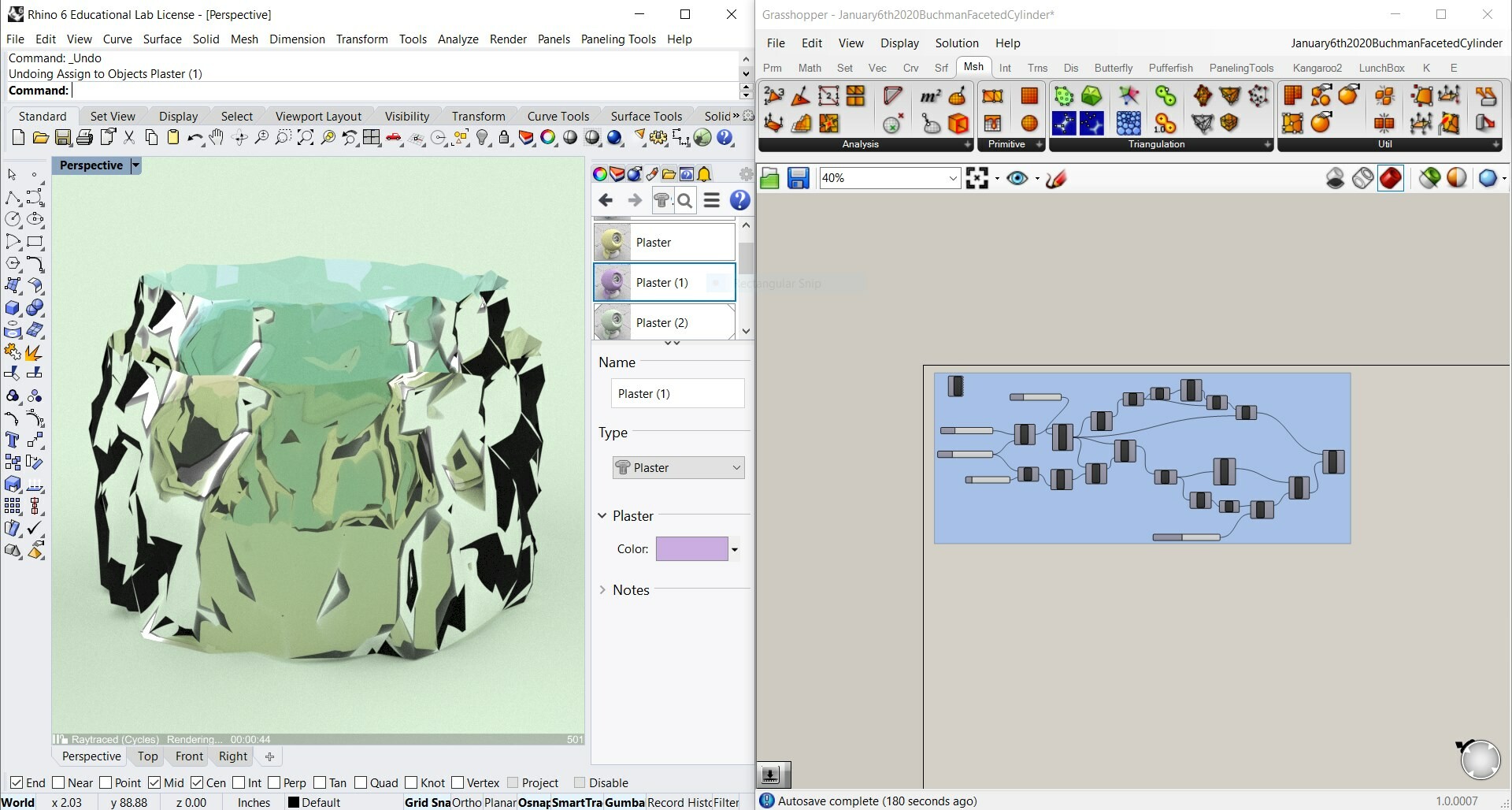Select the Render color wheel icon in Rhino toolbar
The height and width of the screenshot is (810, 1512).
click(548, 137)
